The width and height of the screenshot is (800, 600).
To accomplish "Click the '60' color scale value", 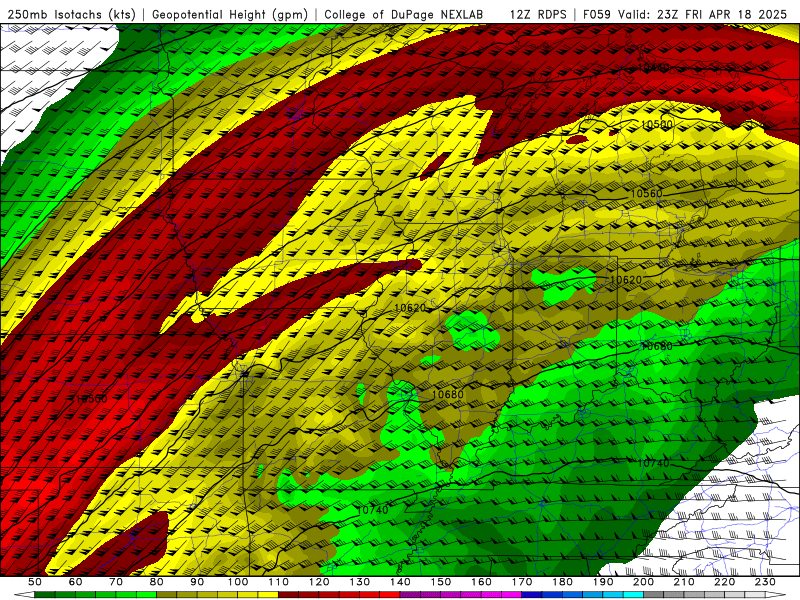I will coord(75,582).
